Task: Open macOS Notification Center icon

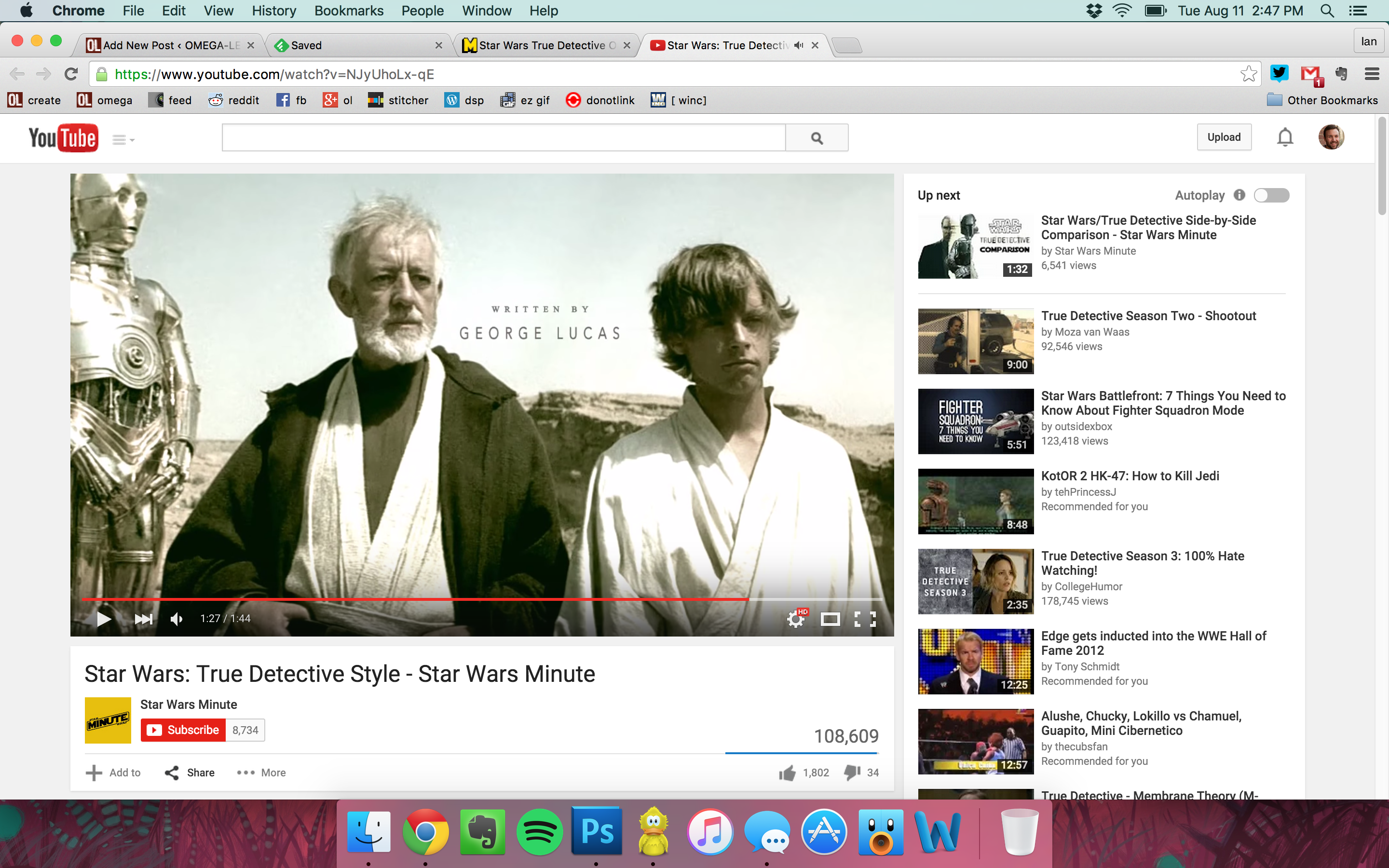Action: pyautogui.click(x=1358, y=10)
